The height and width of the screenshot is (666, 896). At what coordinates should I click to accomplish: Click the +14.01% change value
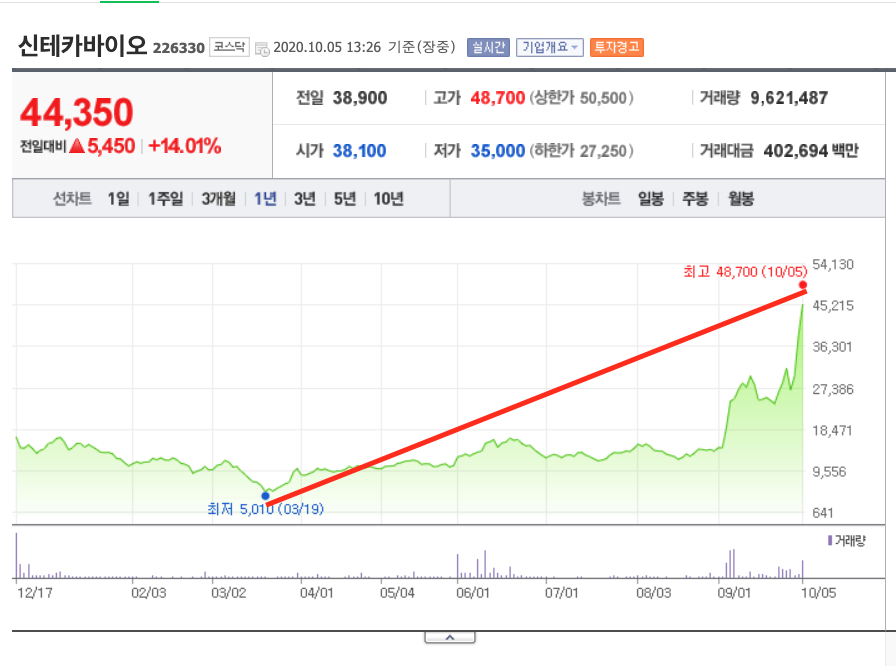[x=185, y=146]
